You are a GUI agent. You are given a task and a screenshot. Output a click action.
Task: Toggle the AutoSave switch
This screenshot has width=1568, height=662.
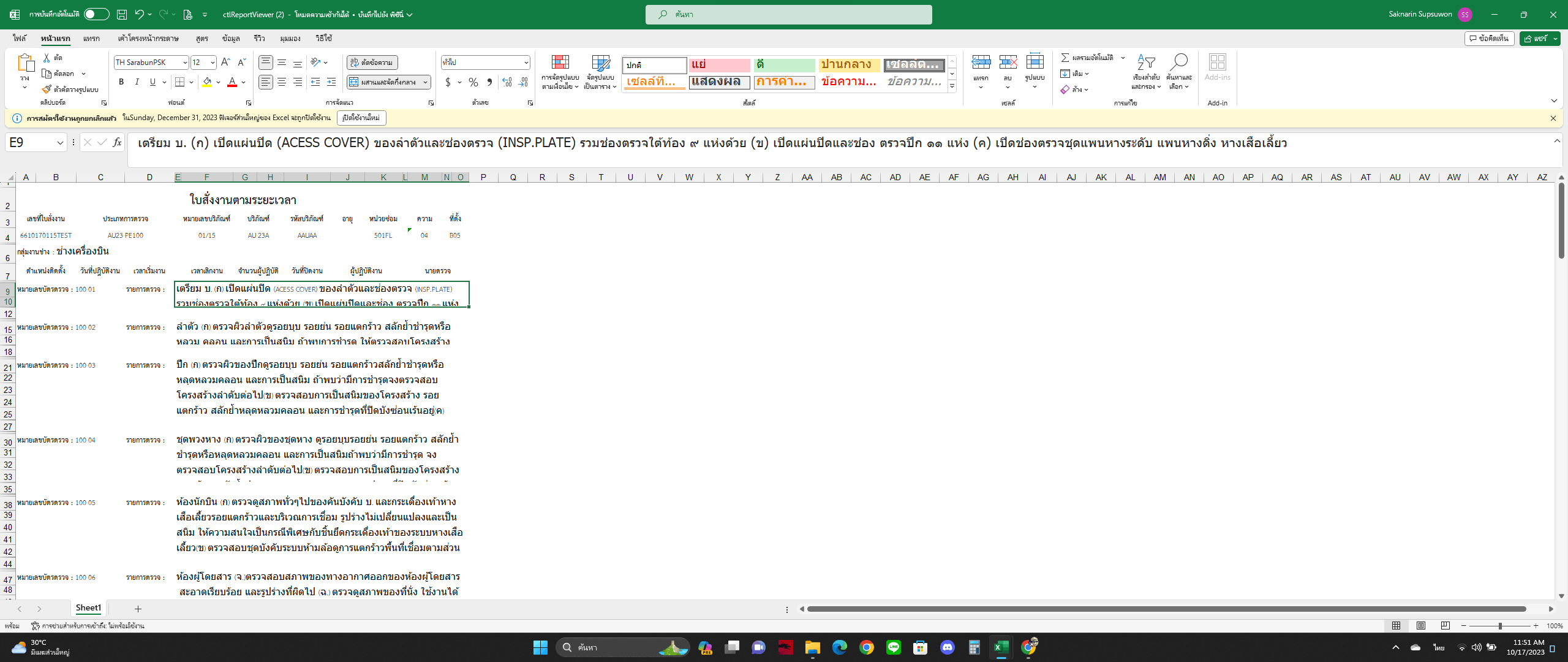pos(96,14)
